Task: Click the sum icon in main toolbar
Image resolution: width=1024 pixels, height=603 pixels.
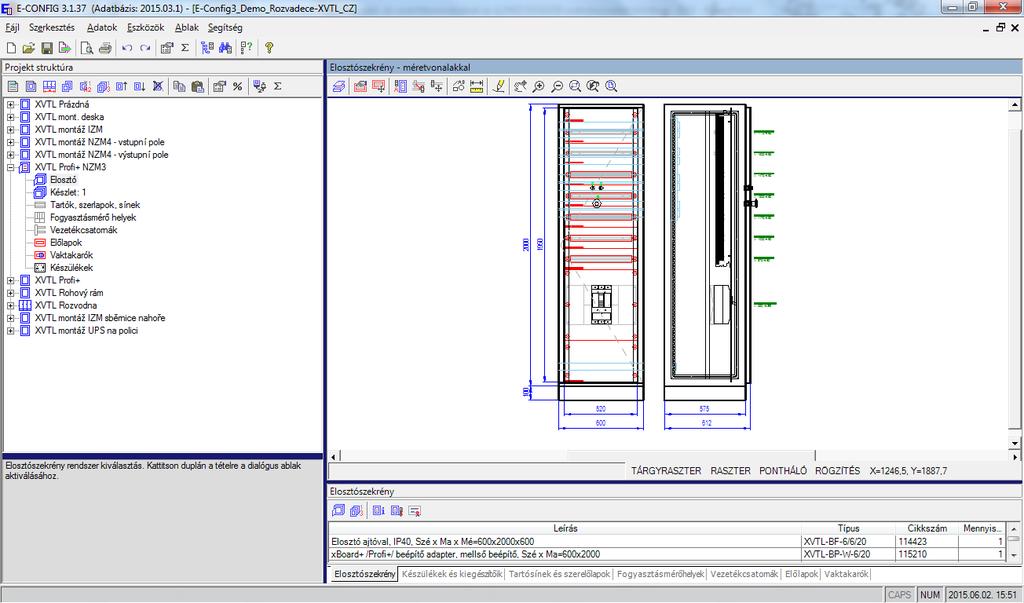Action: tap(185, 48)
